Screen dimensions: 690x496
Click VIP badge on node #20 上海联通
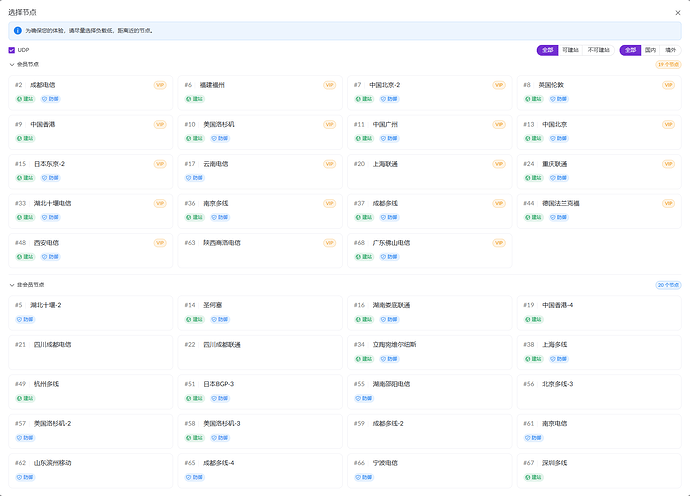[499, 164]
